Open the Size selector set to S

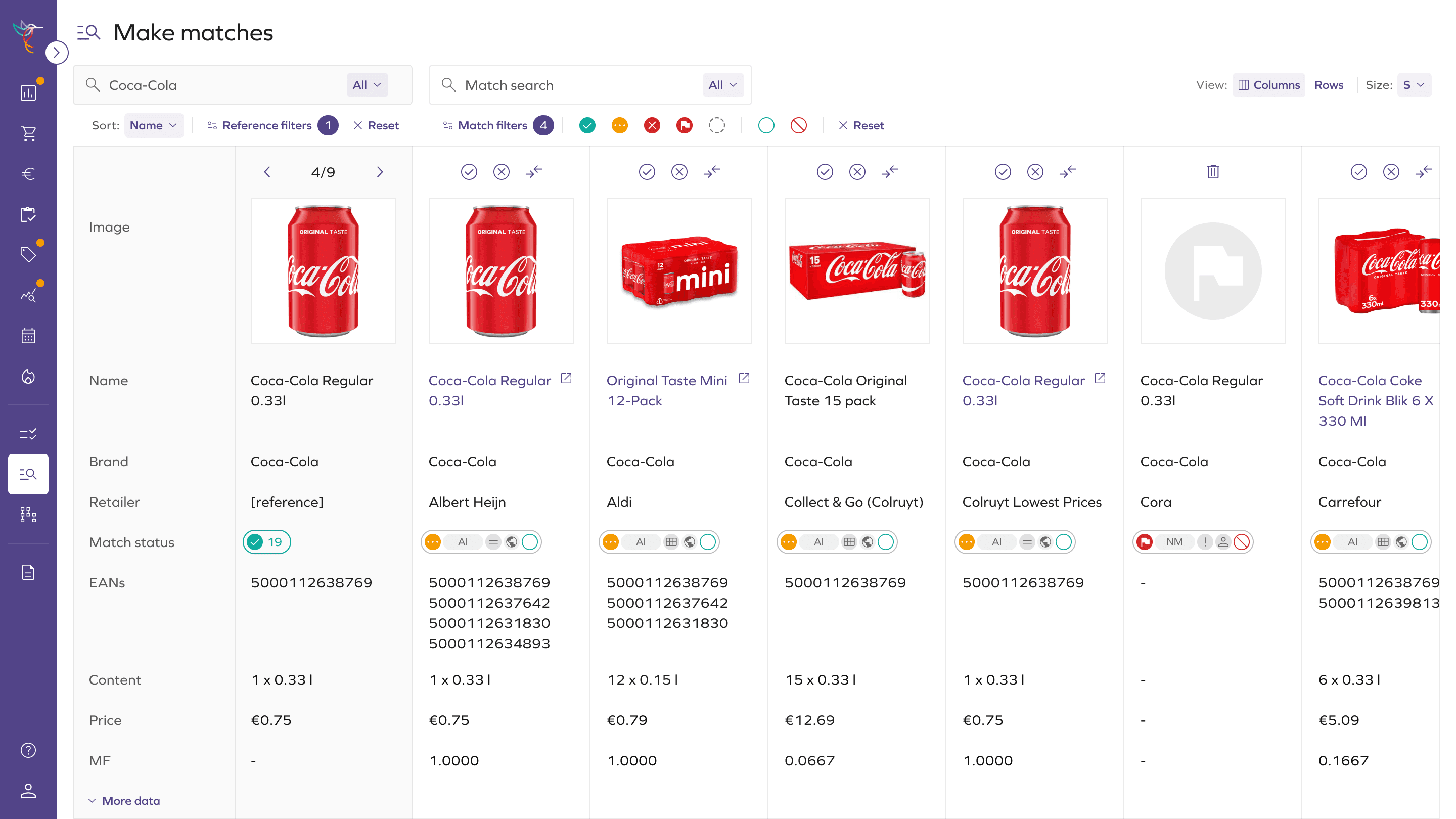point(1415,85)
